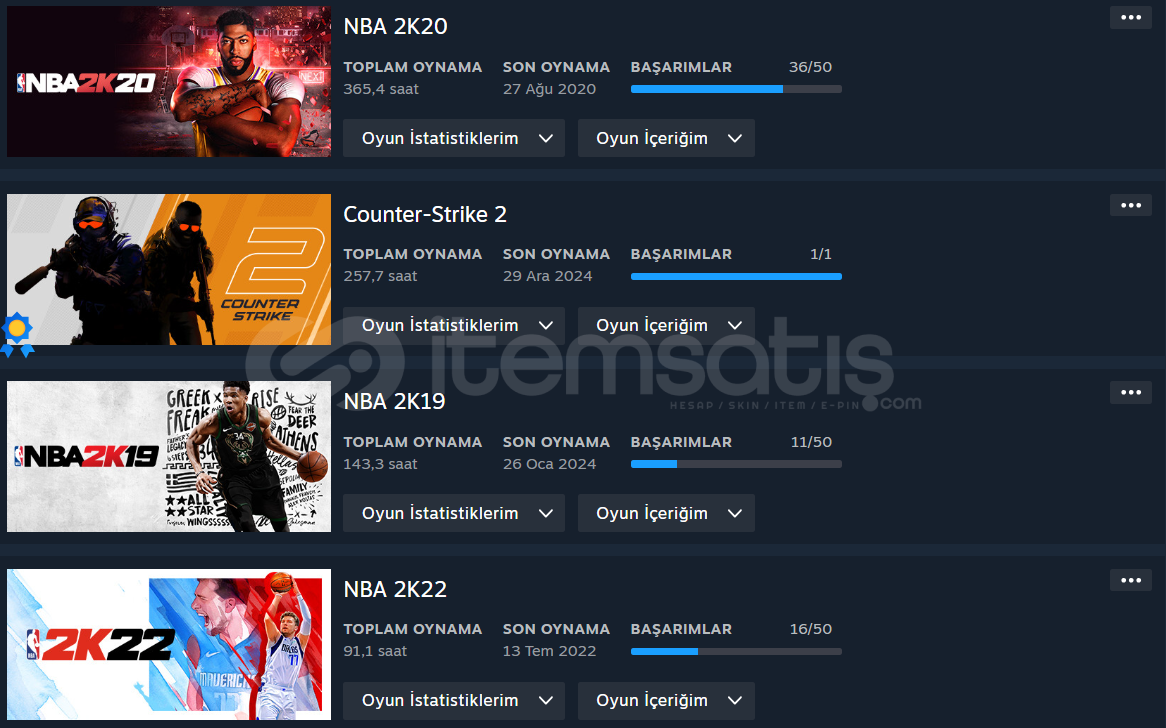Open the three-dots menu for NBA 2K22

click(1130, 580)
